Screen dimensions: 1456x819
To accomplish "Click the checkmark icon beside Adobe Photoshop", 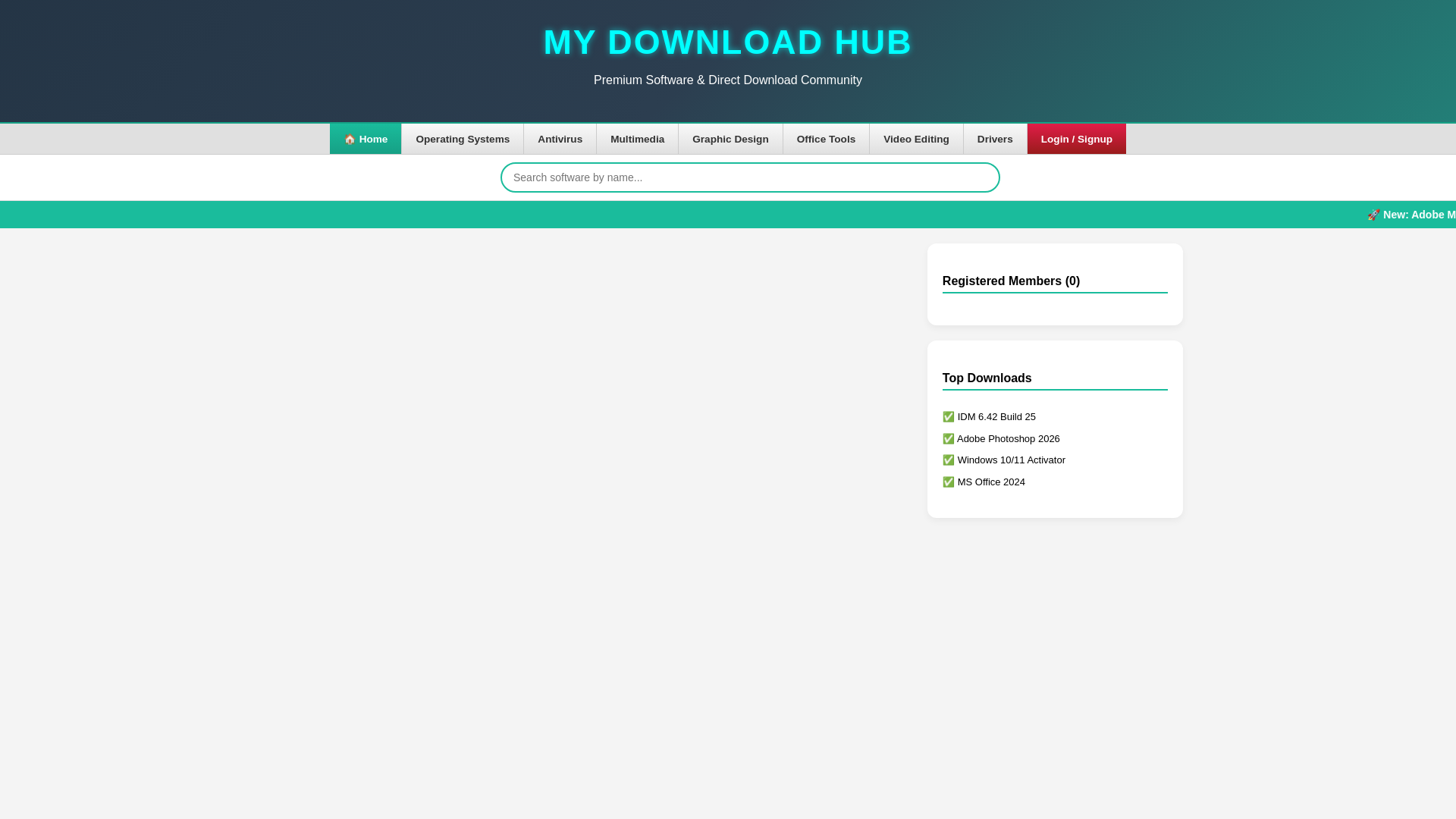I will tap(949, 439).
